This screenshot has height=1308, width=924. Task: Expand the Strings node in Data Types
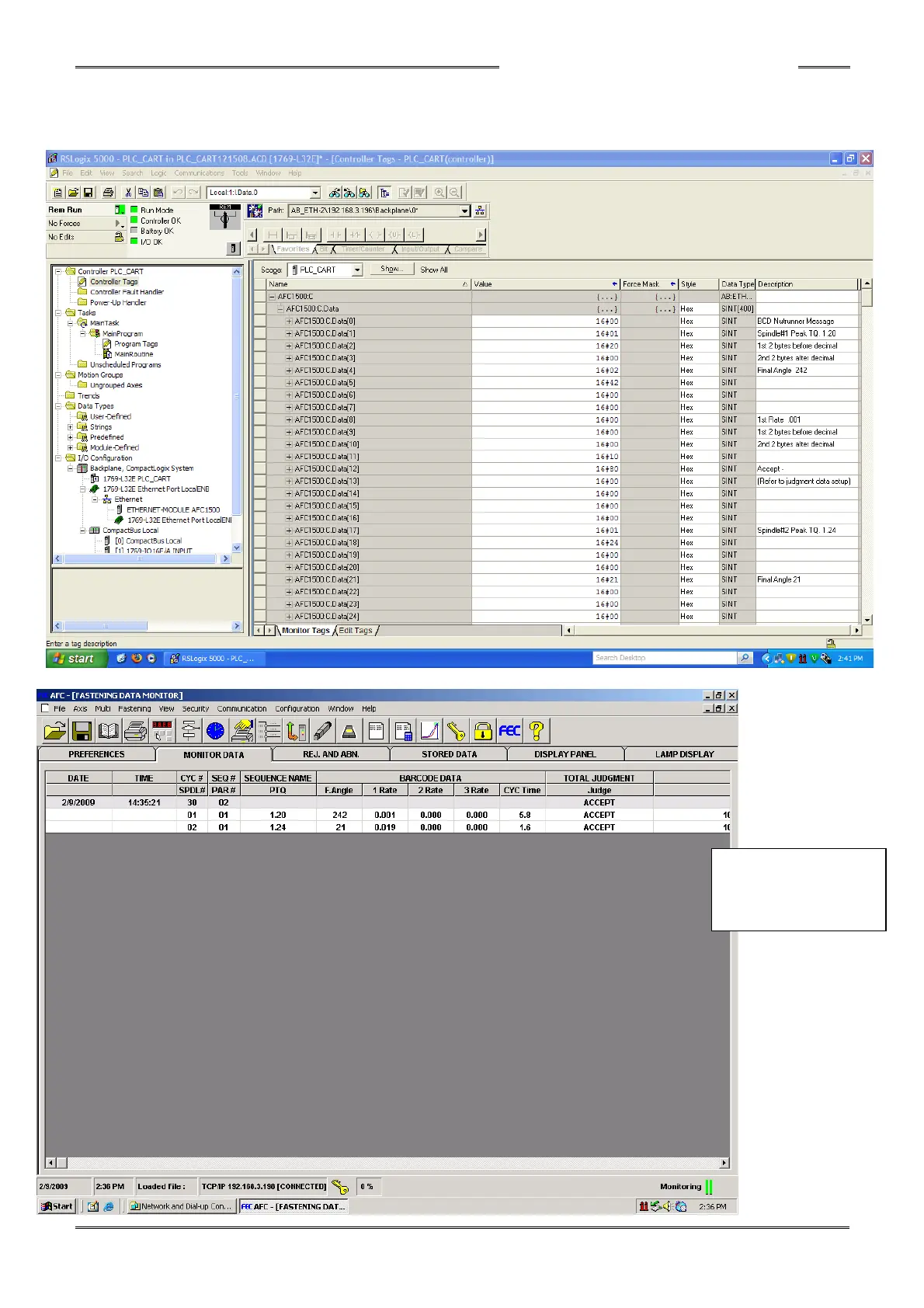(x=70, y=426)
